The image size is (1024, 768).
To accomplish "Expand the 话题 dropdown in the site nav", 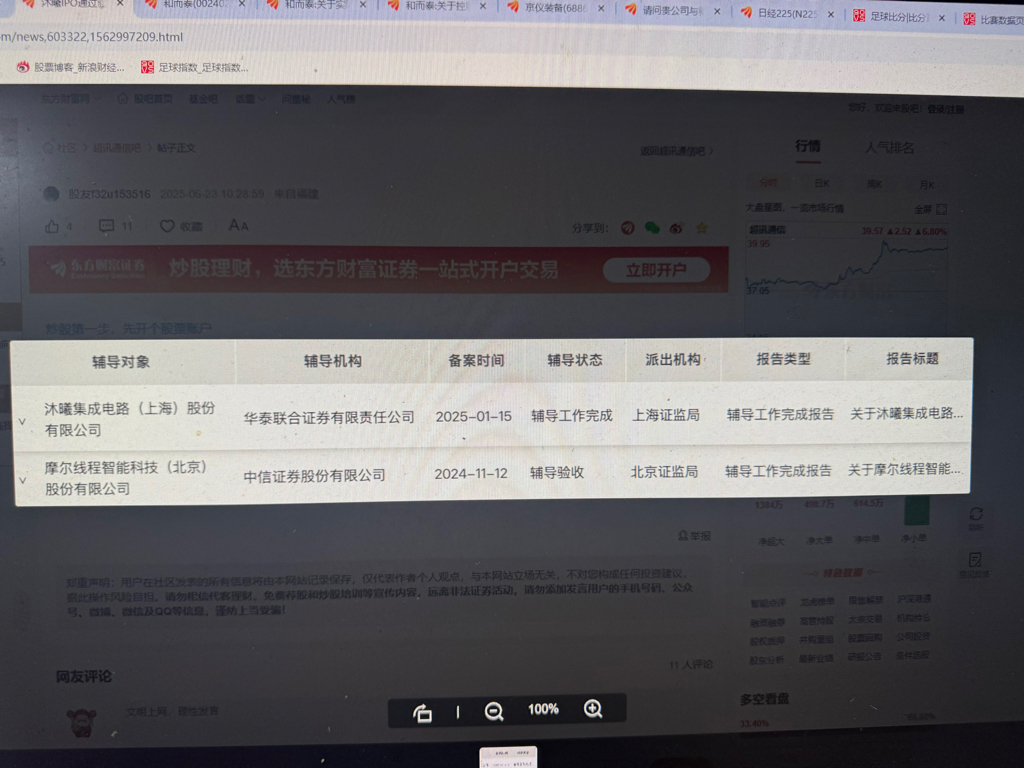I will tap(250, 99).
